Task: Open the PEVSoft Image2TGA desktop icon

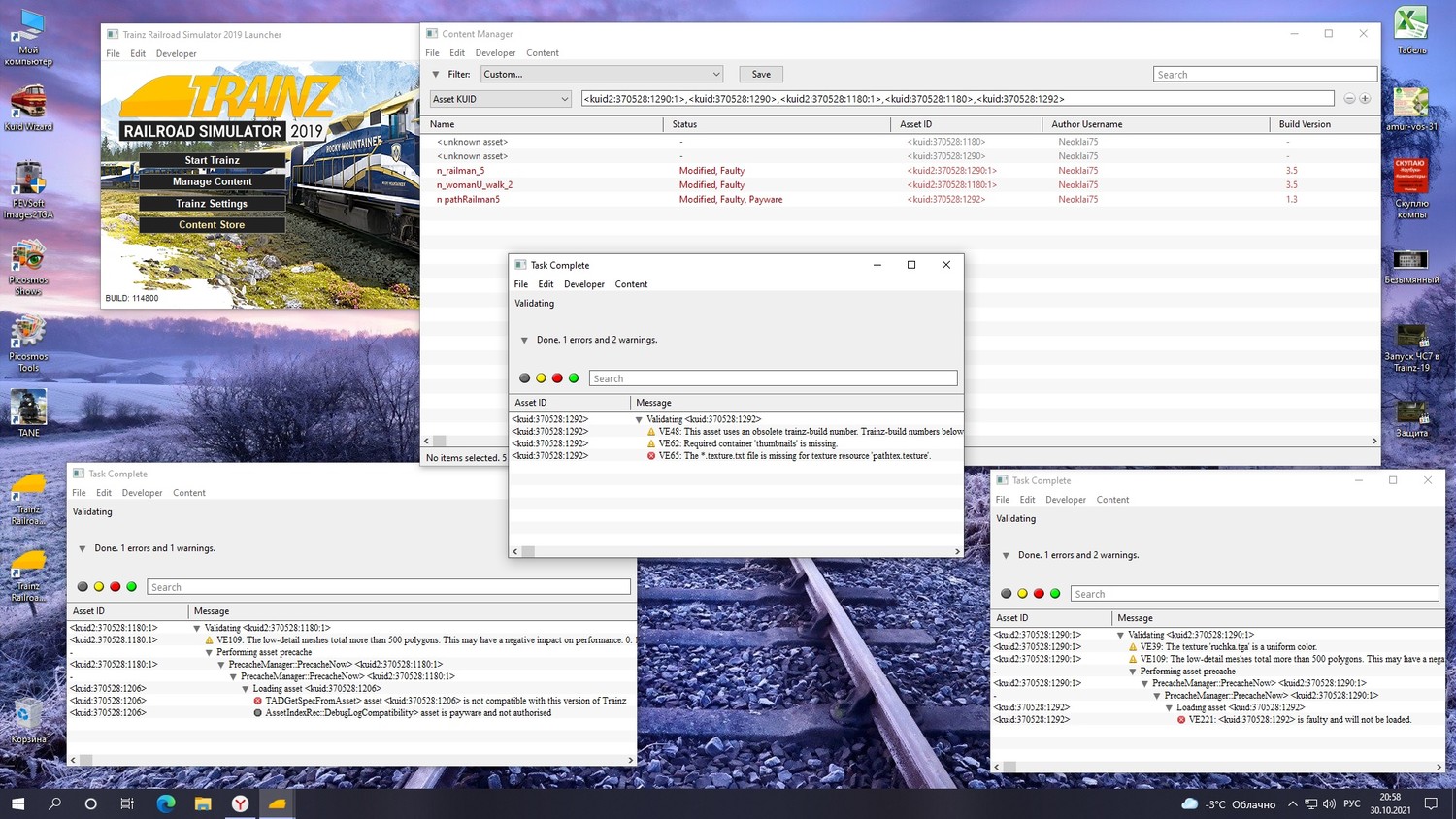Action: tap(28, 189)
